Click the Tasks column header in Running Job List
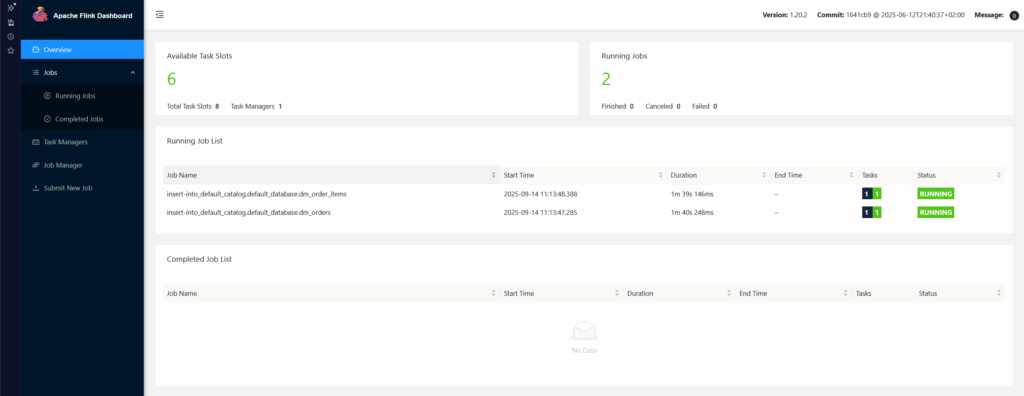Image resolution: width=1024 pixels, height=396 pixels. (869, 175)
